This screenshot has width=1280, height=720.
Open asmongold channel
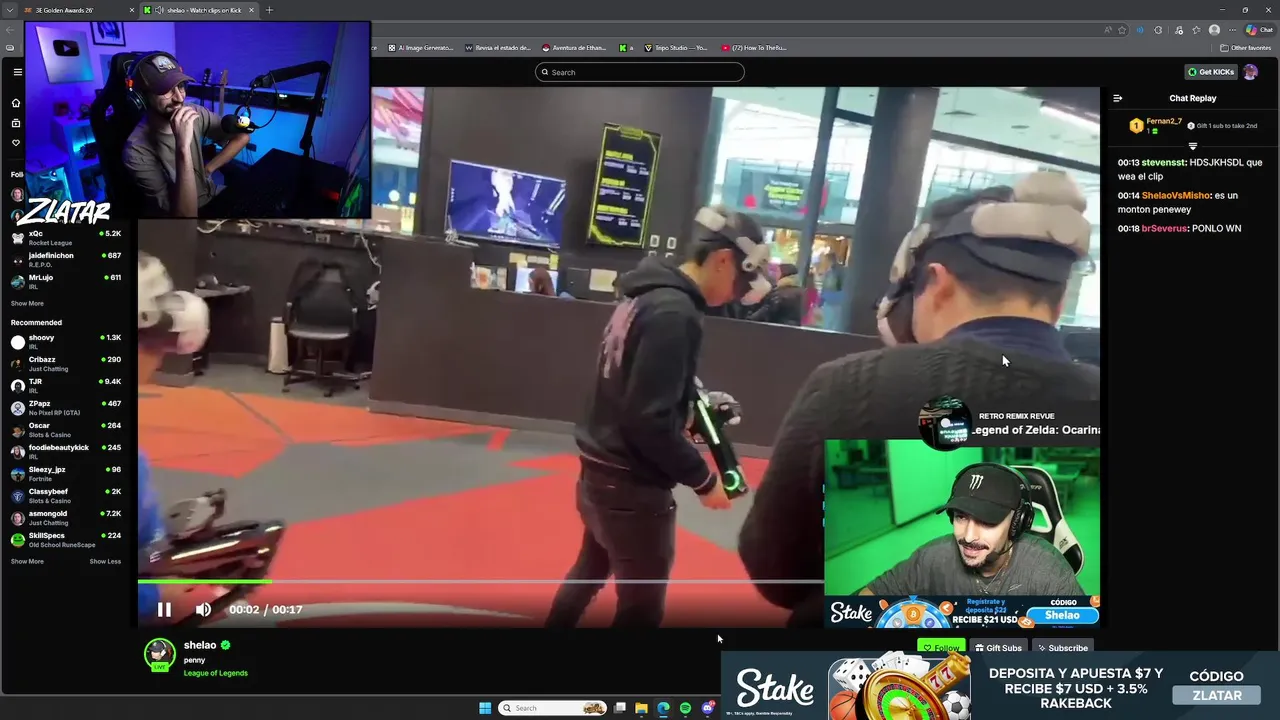coord(66,517)
